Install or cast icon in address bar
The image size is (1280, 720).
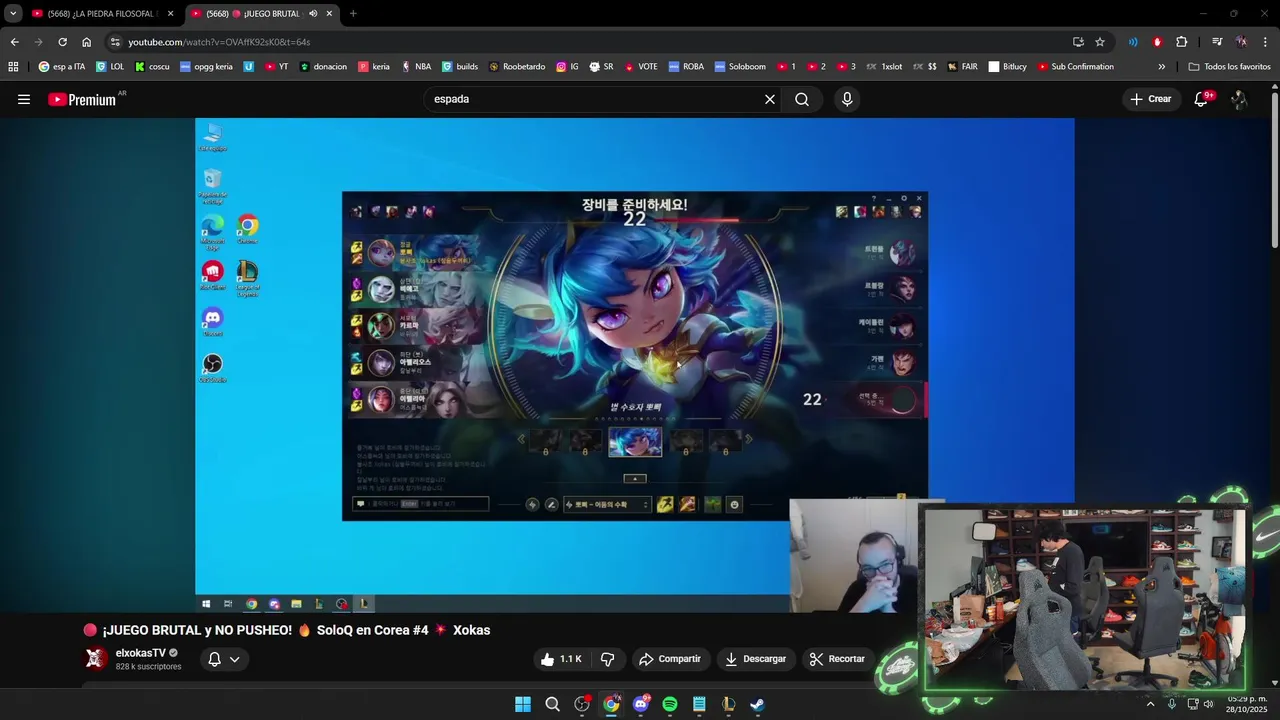1078,42
